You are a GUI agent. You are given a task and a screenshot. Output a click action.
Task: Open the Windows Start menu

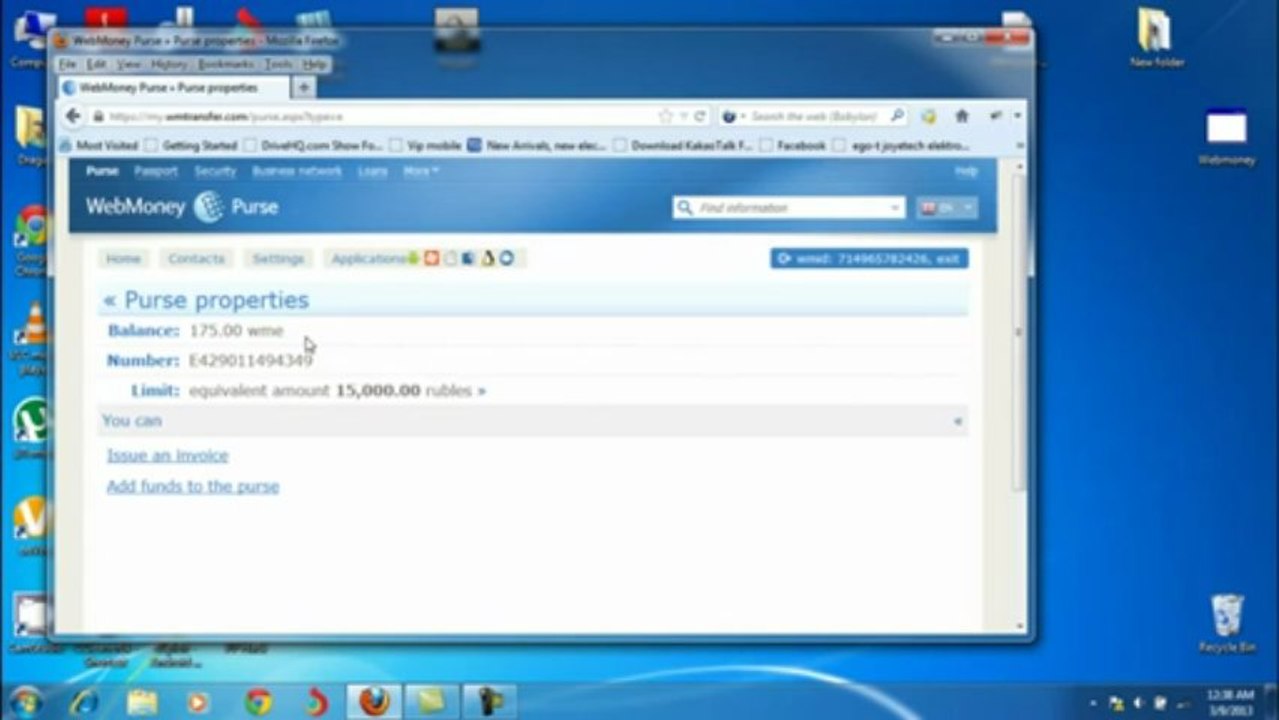24,701
